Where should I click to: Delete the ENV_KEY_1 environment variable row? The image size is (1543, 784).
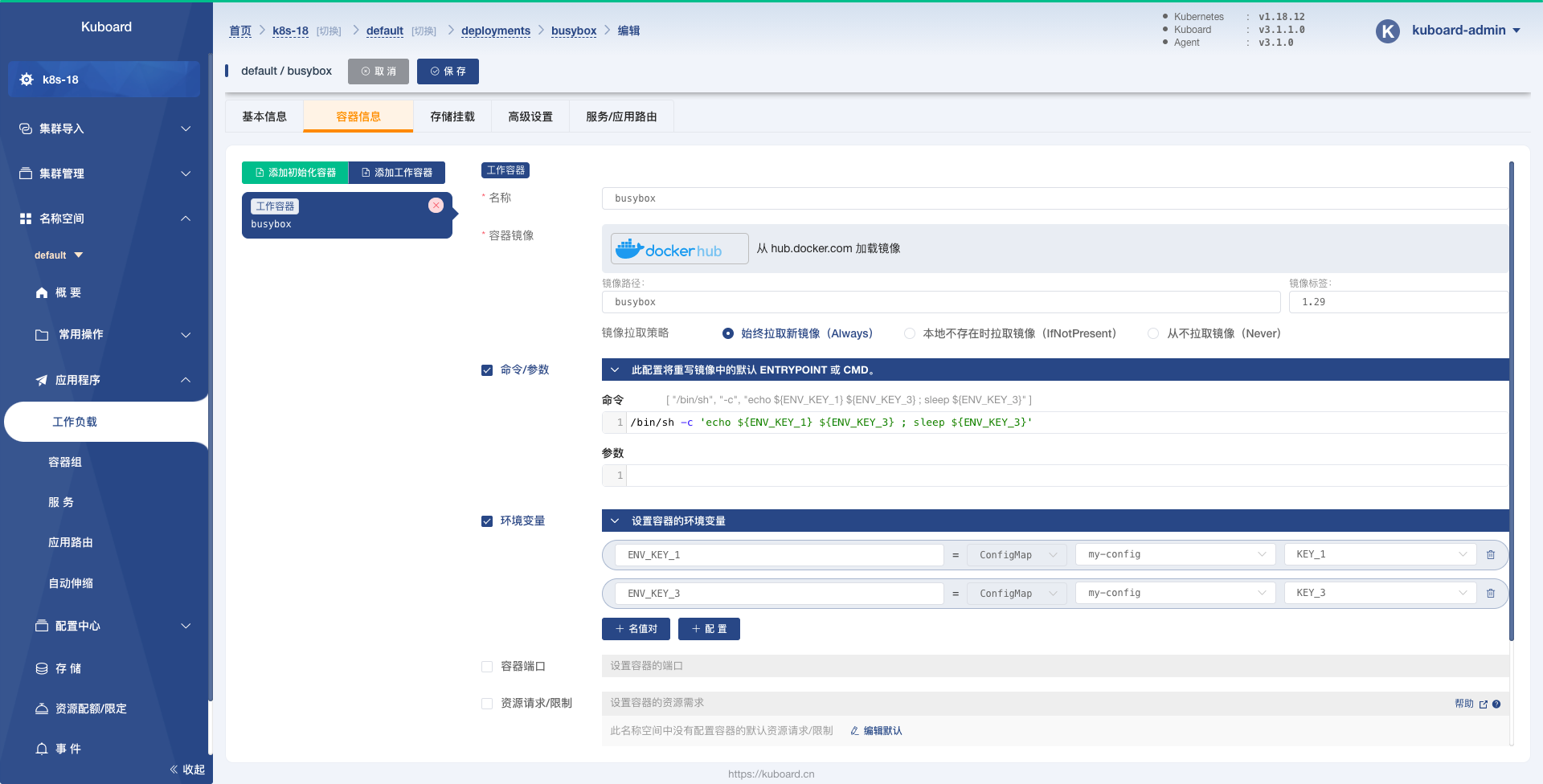pyautogui.click(x=1491, y=555)
